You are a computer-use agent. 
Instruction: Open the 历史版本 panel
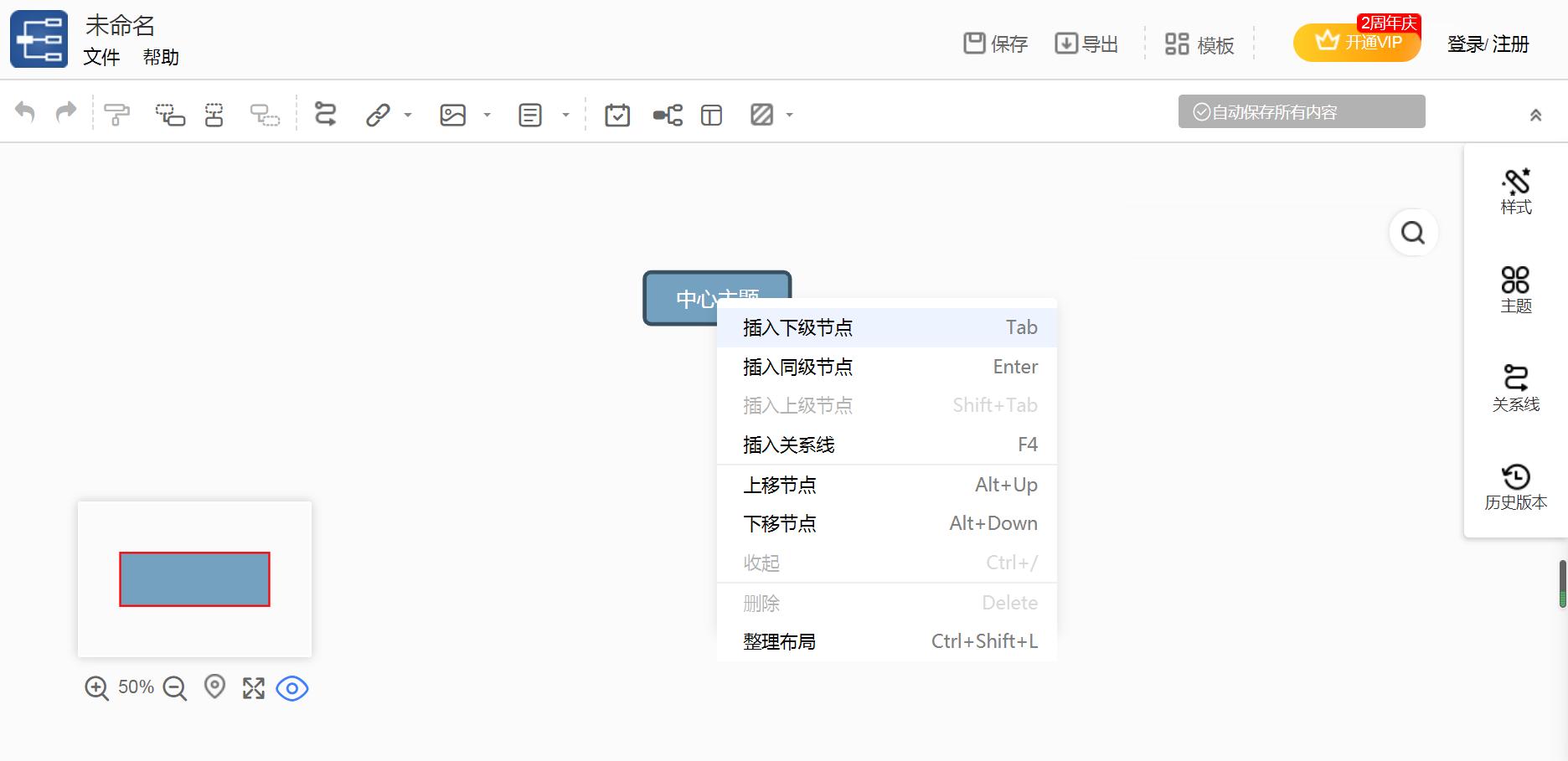click(x=1514, y=486)
